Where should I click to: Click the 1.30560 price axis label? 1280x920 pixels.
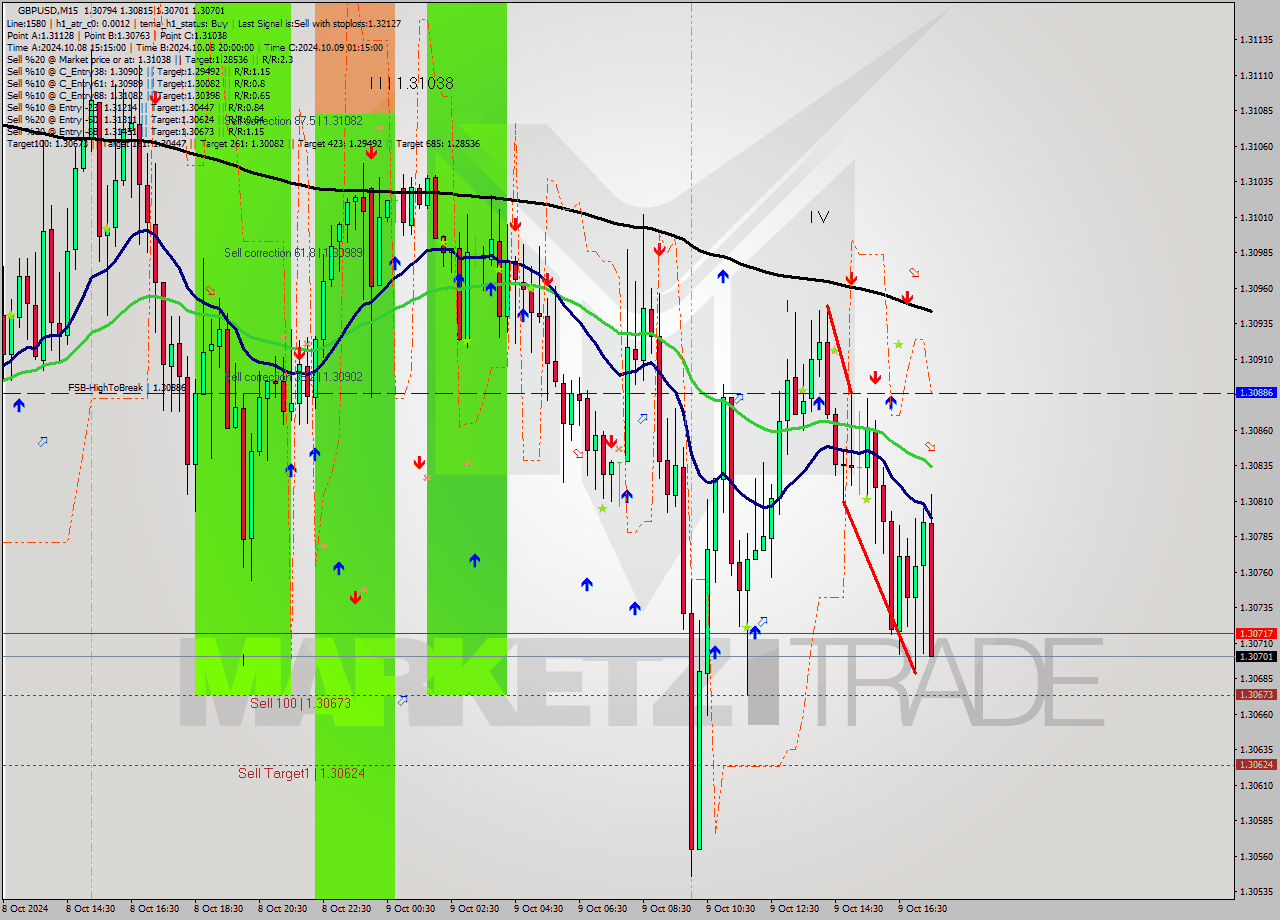pos(1256,857)
